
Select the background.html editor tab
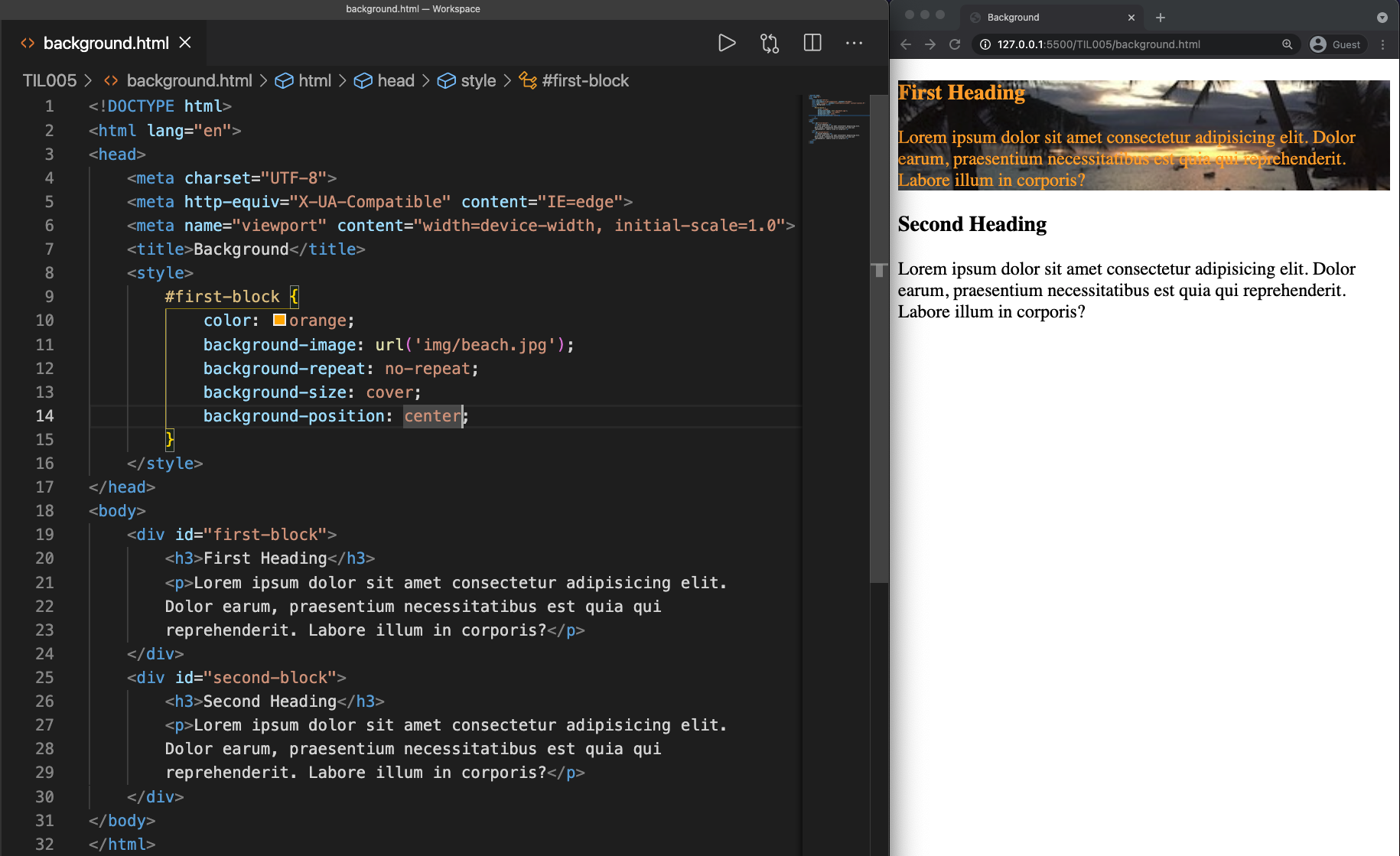click(x=106, y=43)
